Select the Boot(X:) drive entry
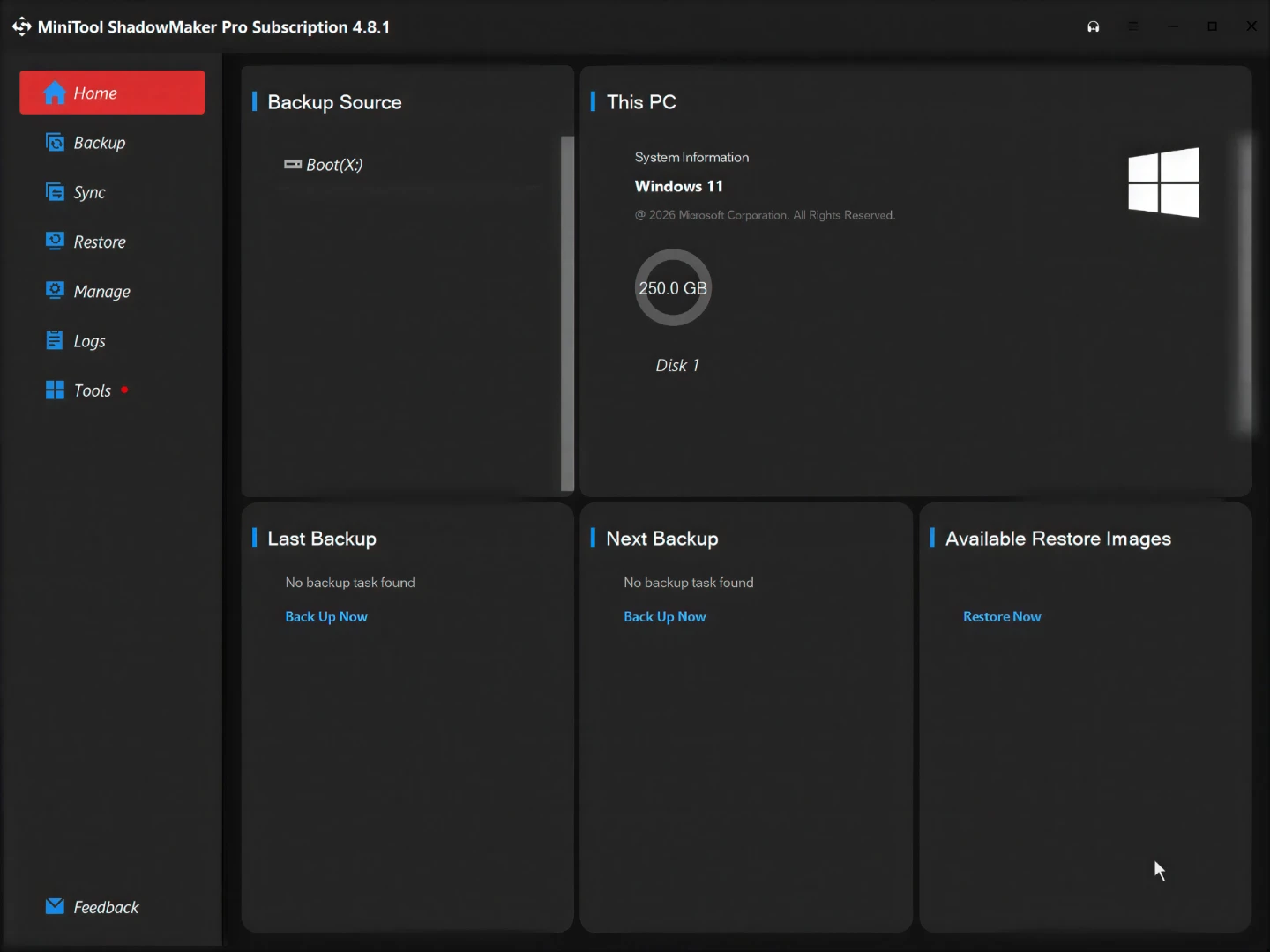1270x952 pixels. point(324,165)
